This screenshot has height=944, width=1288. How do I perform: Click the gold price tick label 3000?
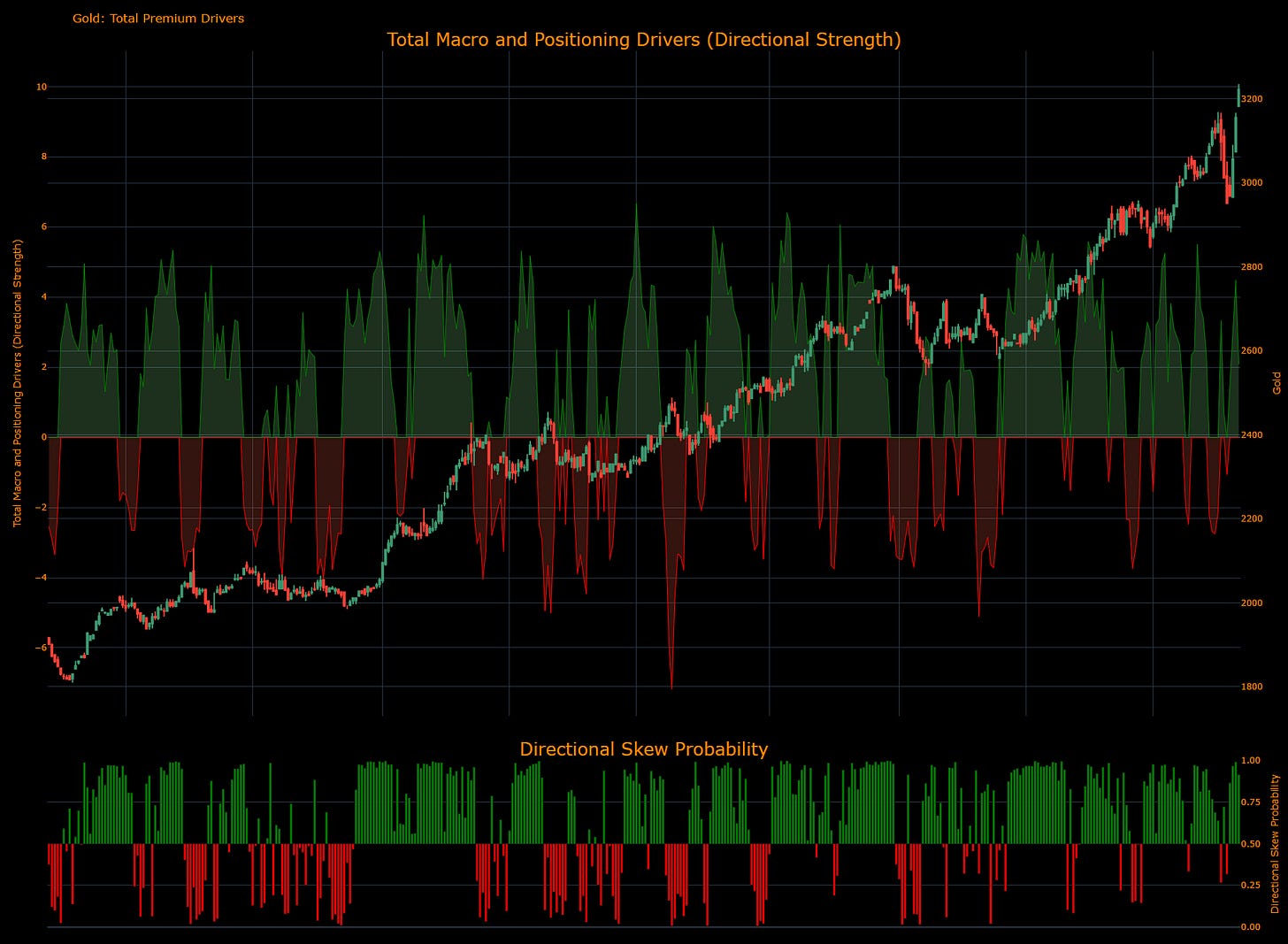click(x=1252, y=183)
